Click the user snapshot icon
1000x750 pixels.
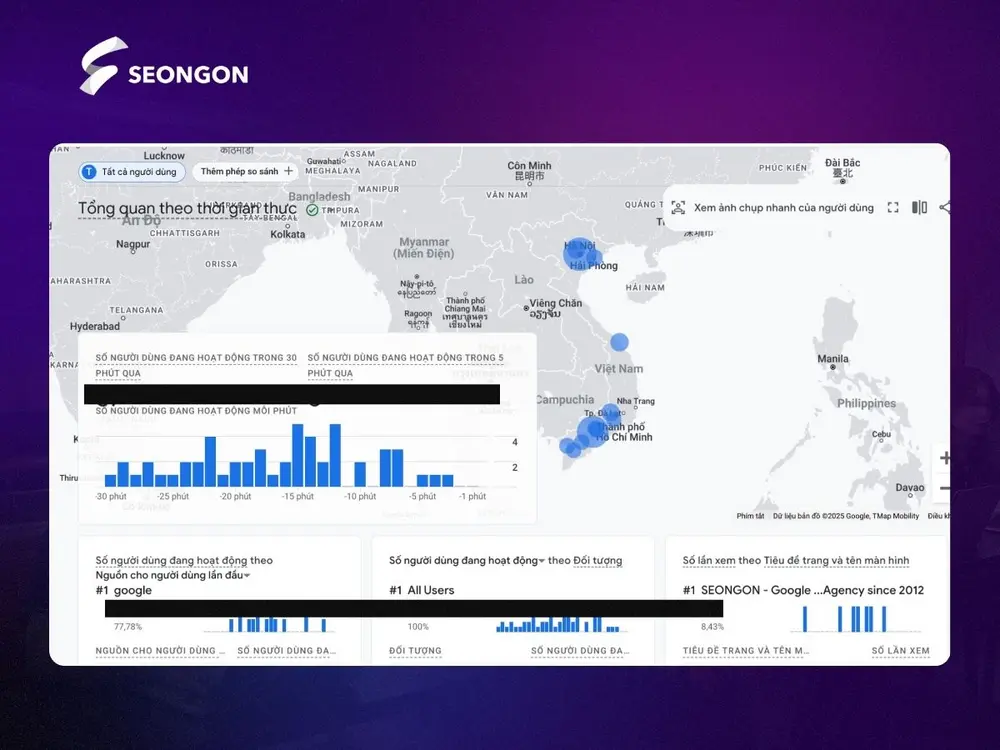tap(678, 207)
